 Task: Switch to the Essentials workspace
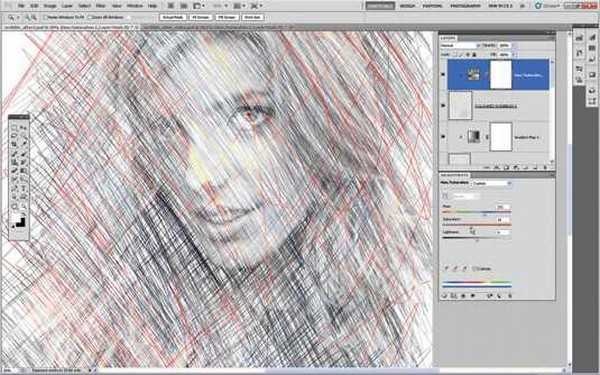pos(380,6)
